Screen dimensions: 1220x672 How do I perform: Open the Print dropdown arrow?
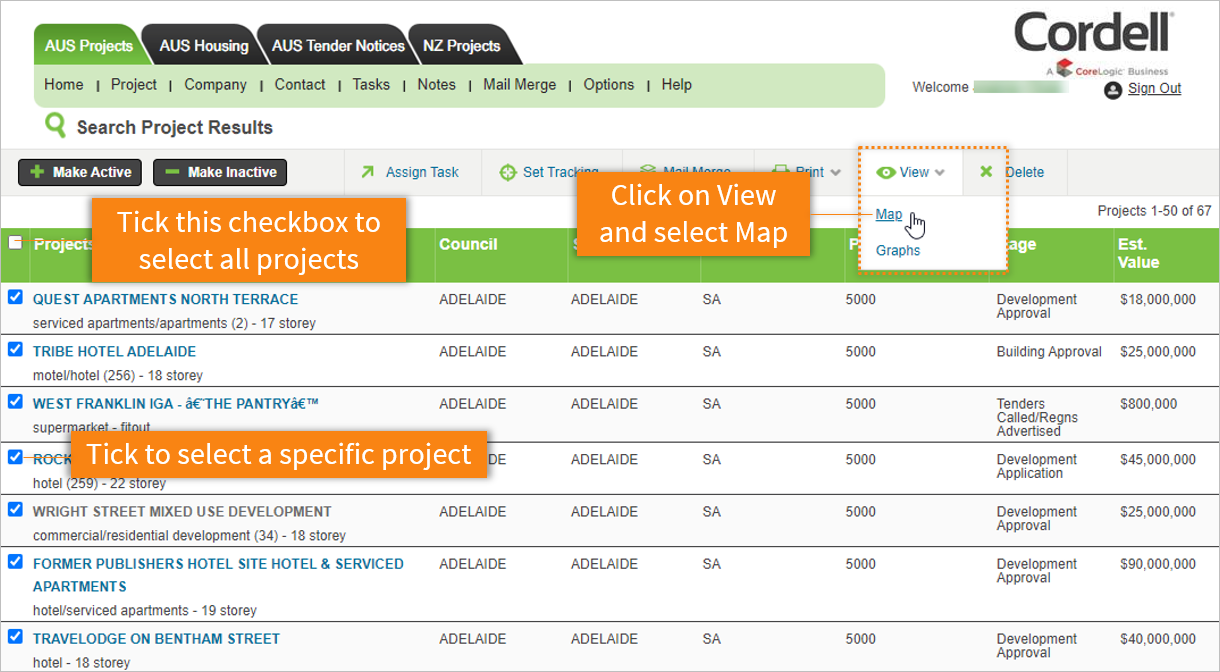[x=835, y=173]
